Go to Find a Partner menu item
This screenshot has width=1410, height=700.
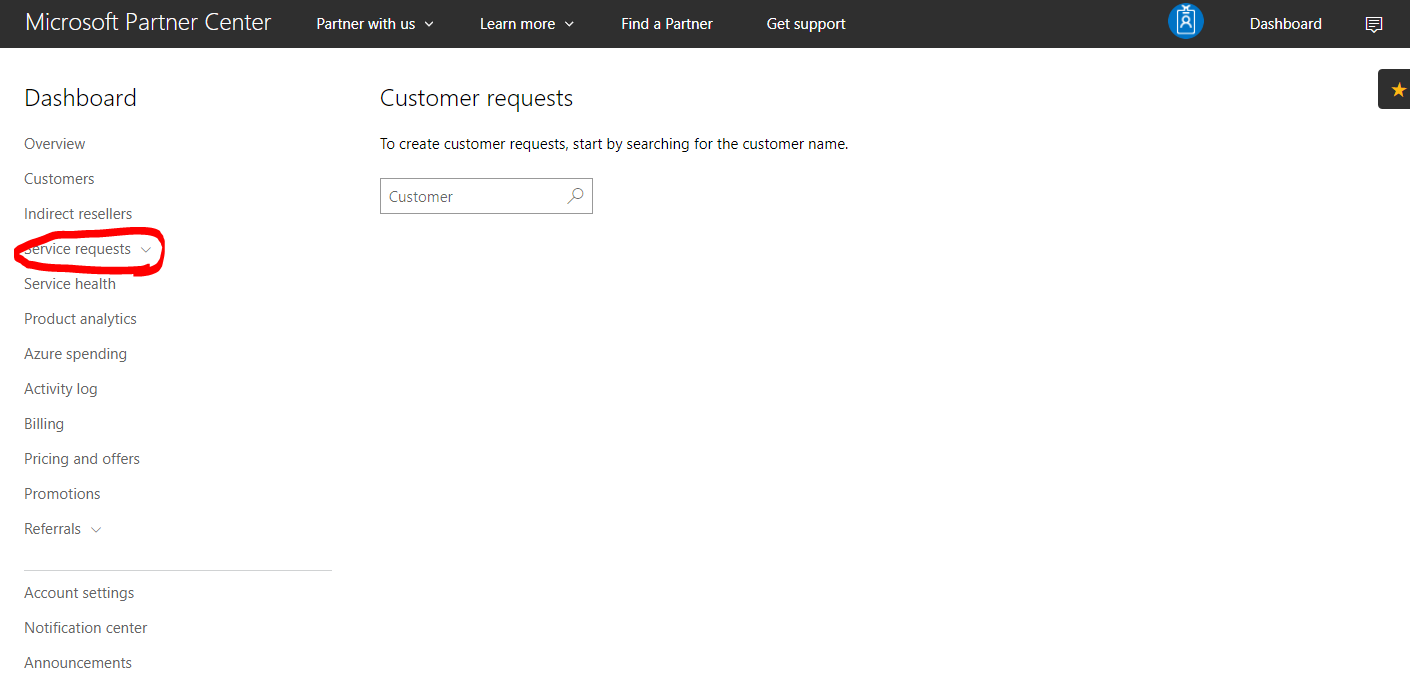coord(667,24)
